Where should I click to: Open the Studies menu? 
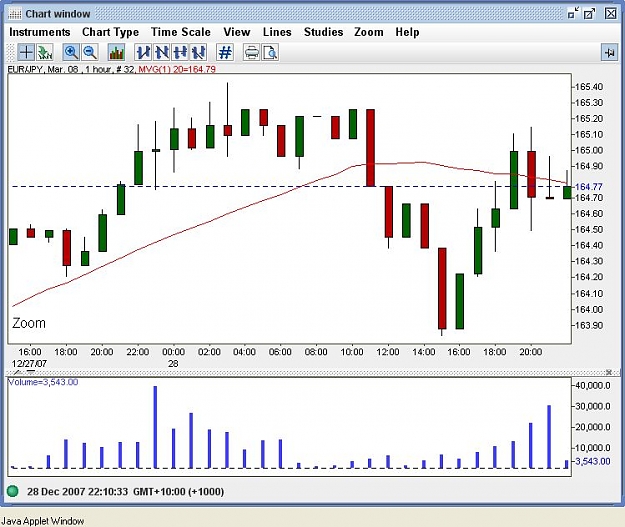tap(323, 32)
